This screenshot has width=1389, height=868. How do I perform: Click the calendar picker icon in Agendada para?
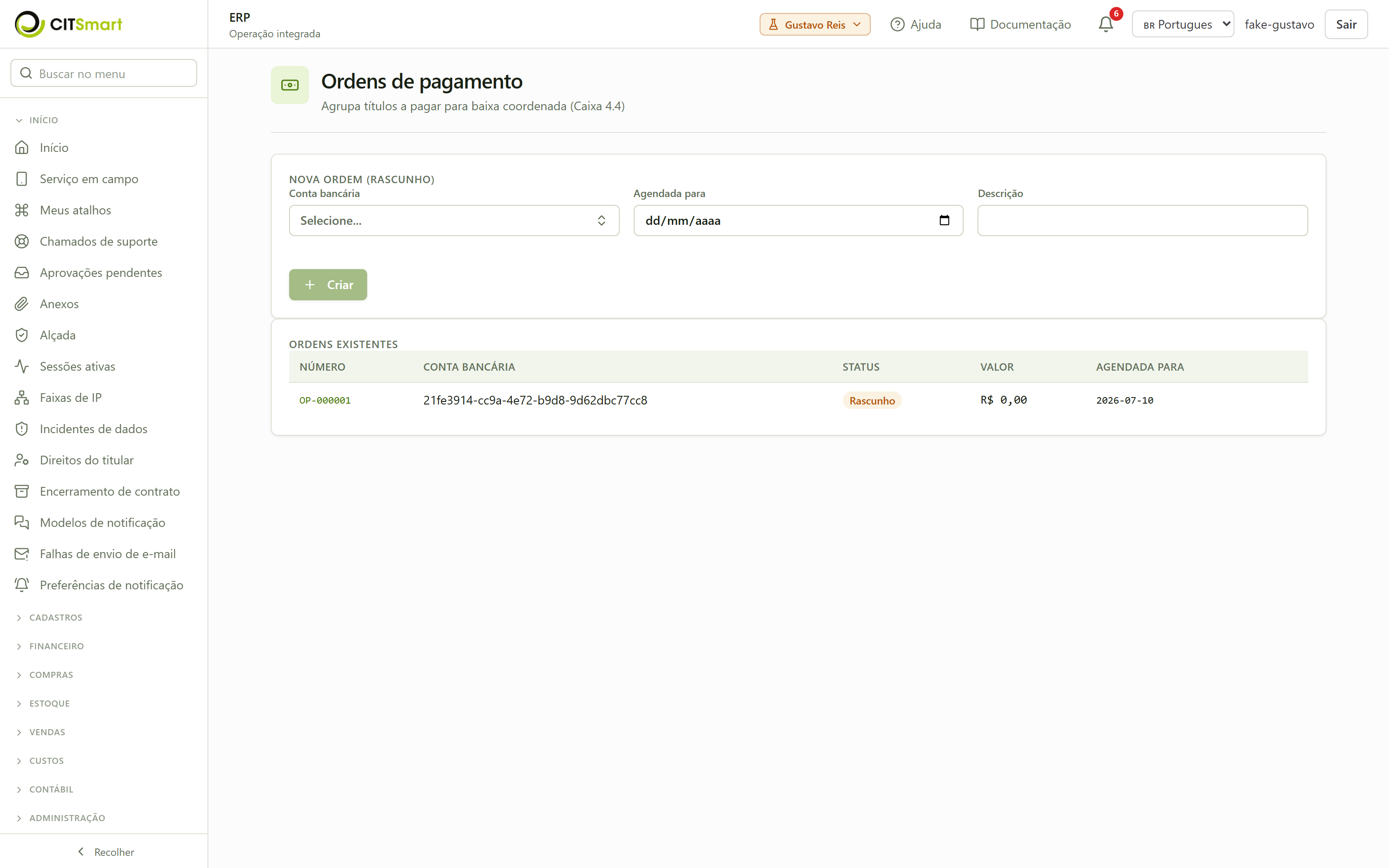[944, 220]
